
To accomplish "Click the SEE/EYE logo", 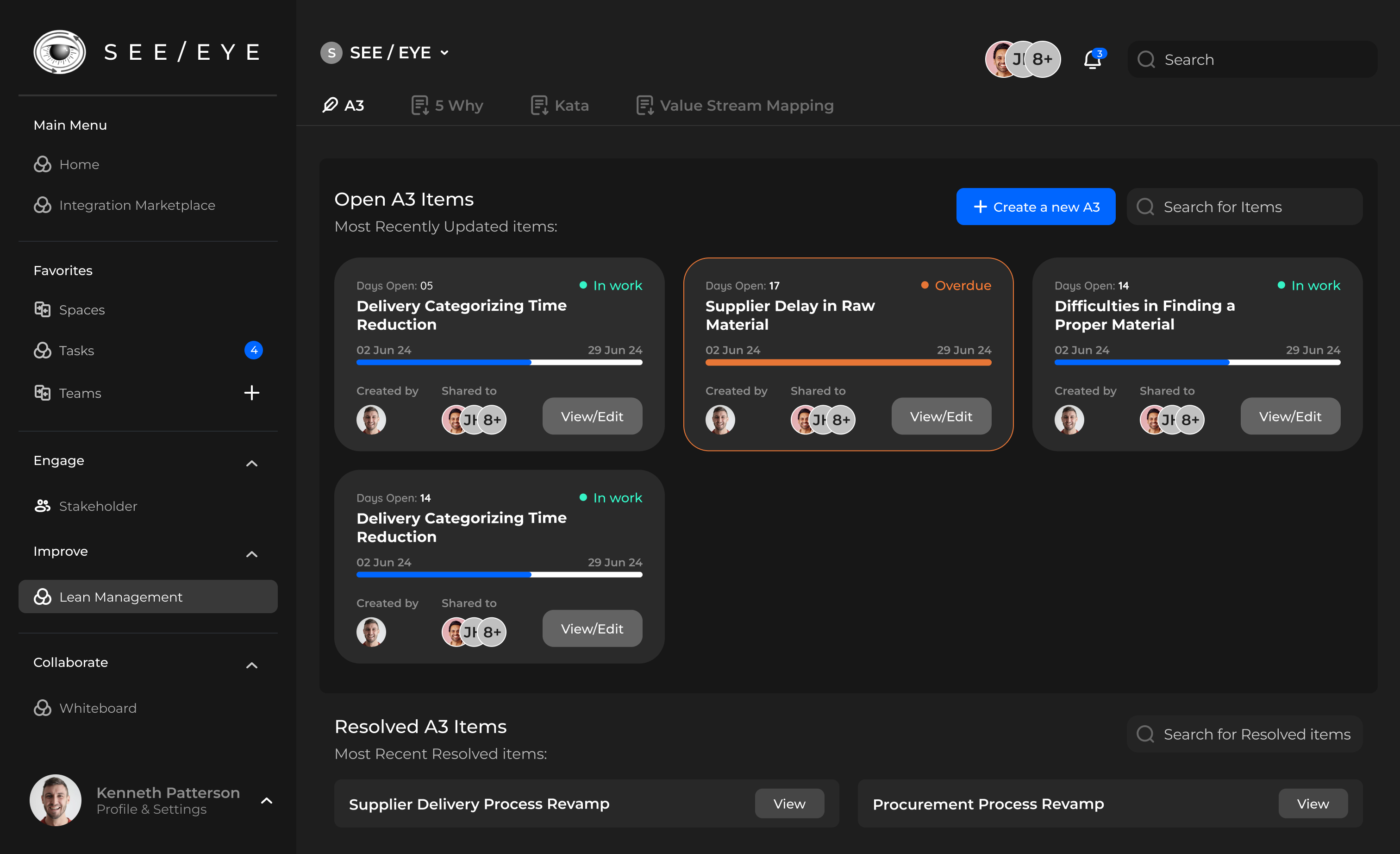I will click(x=60, y=52).
